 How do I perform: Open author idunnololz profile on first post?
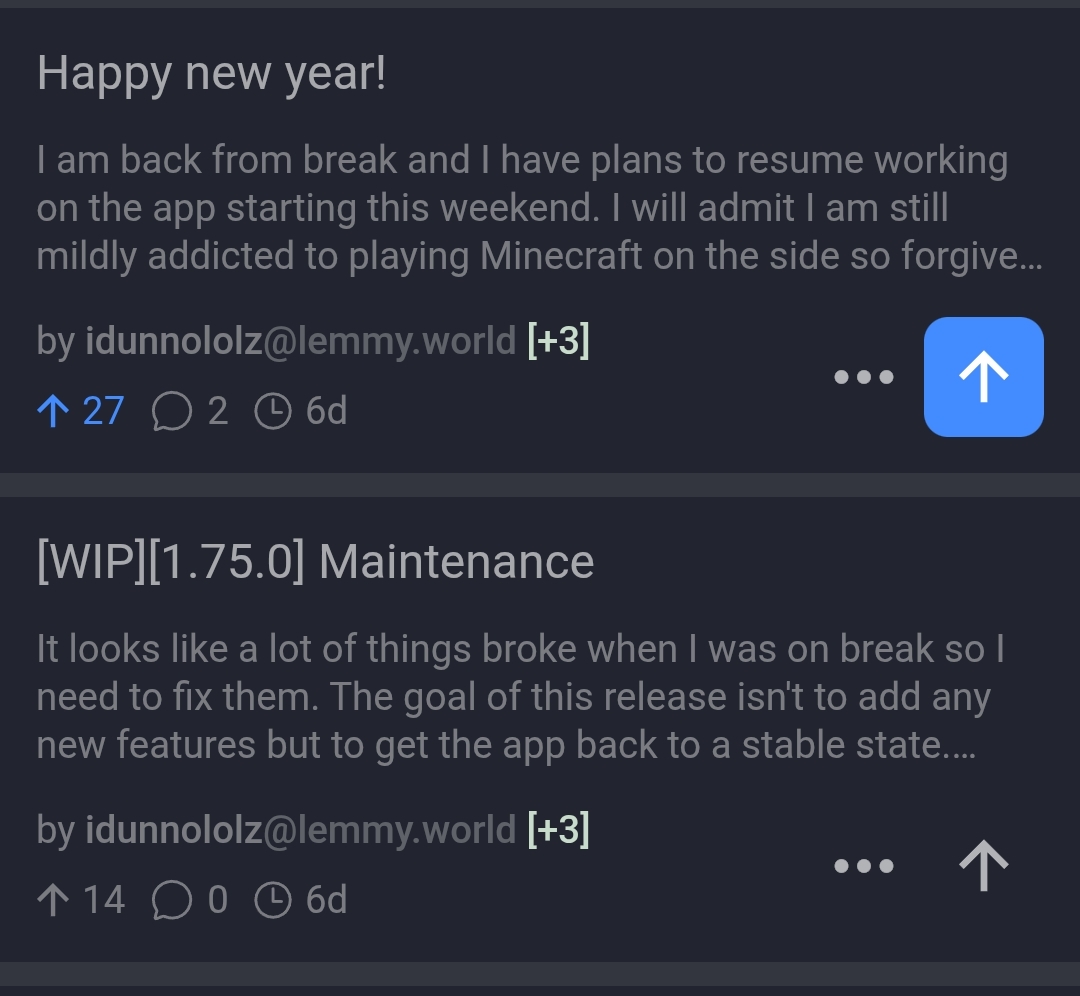[x=300, y=342]
